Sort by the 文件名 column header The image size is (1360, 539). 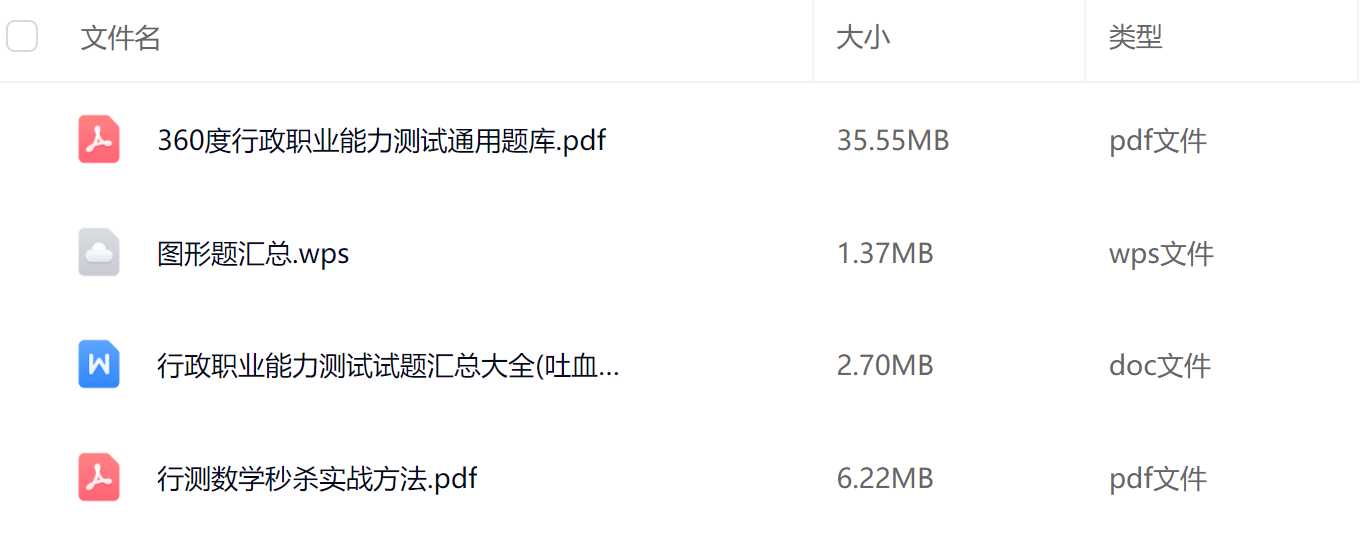(121, 38)
